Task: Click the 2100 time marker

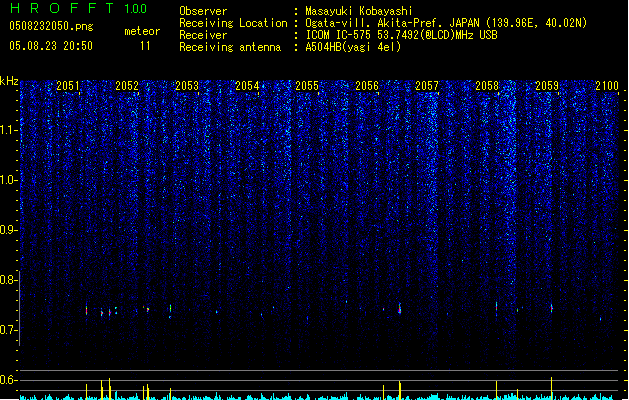Action: point(607,86)
